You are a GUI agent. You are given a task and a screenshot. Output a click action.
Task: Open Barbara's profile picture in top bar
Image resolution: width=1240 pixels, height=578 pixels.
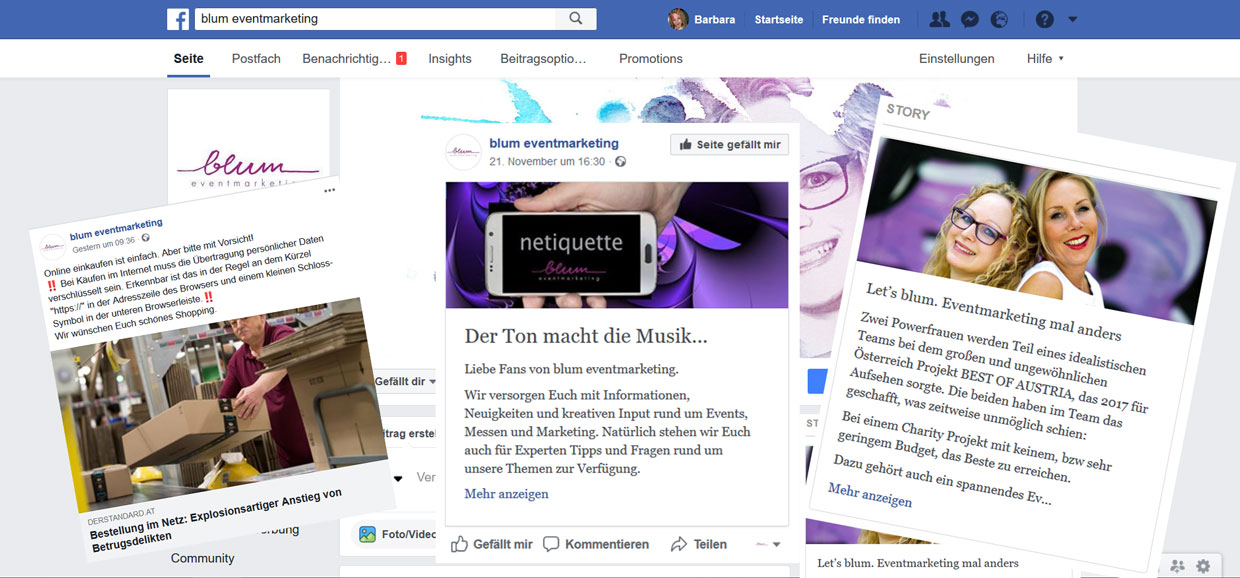(x=678, y=19)
